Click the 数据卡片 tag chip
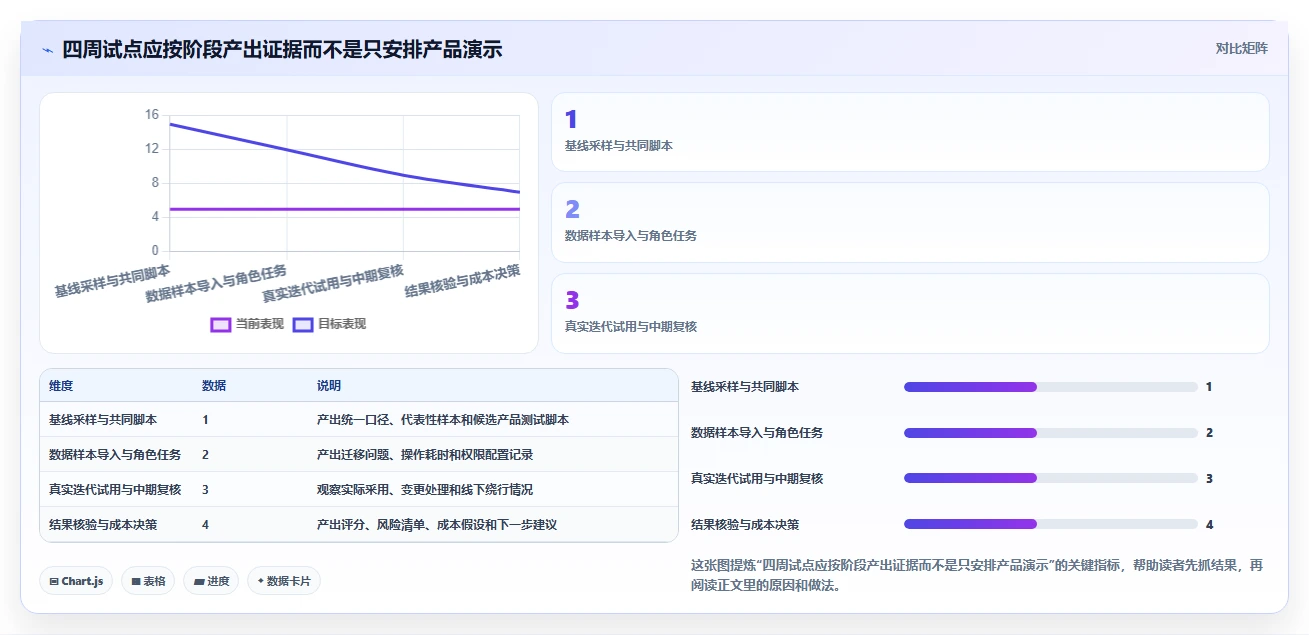Screen dimensions: 1309x635 click(x=284, y=581)
